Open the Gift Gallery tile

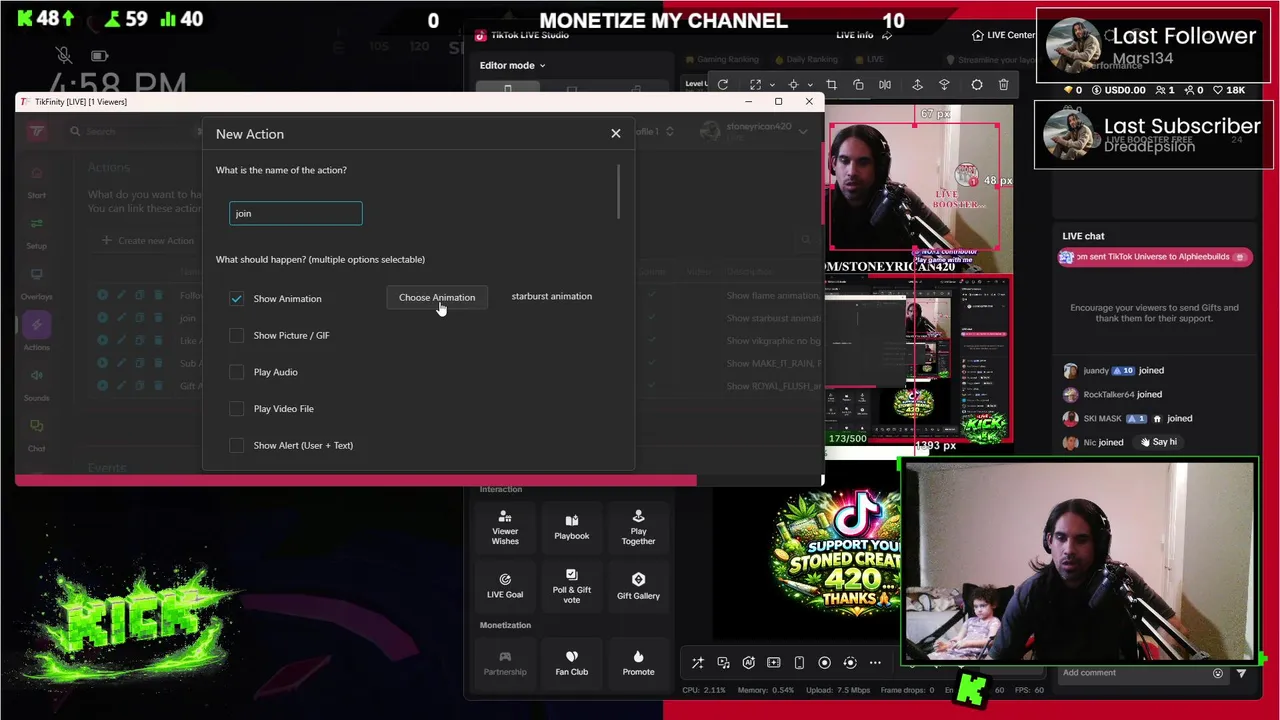[x=638, y=586]
